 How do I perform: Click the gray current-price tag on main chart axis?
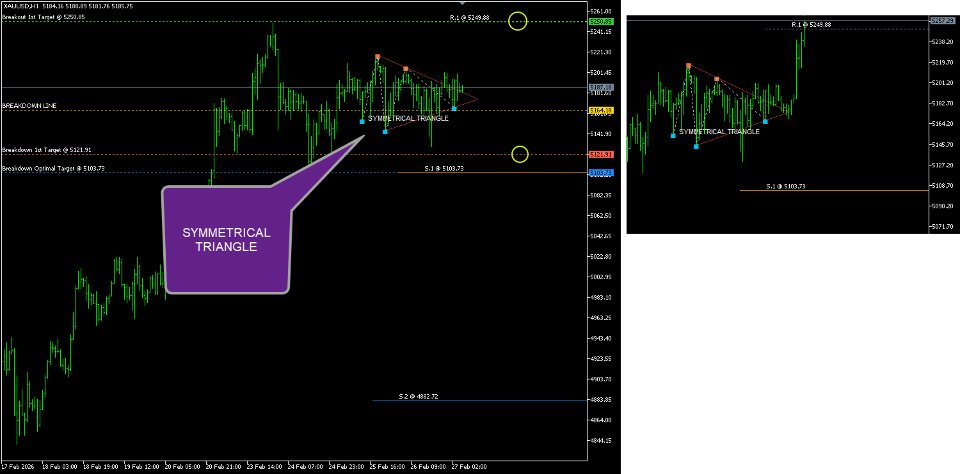tap(601, 88)
